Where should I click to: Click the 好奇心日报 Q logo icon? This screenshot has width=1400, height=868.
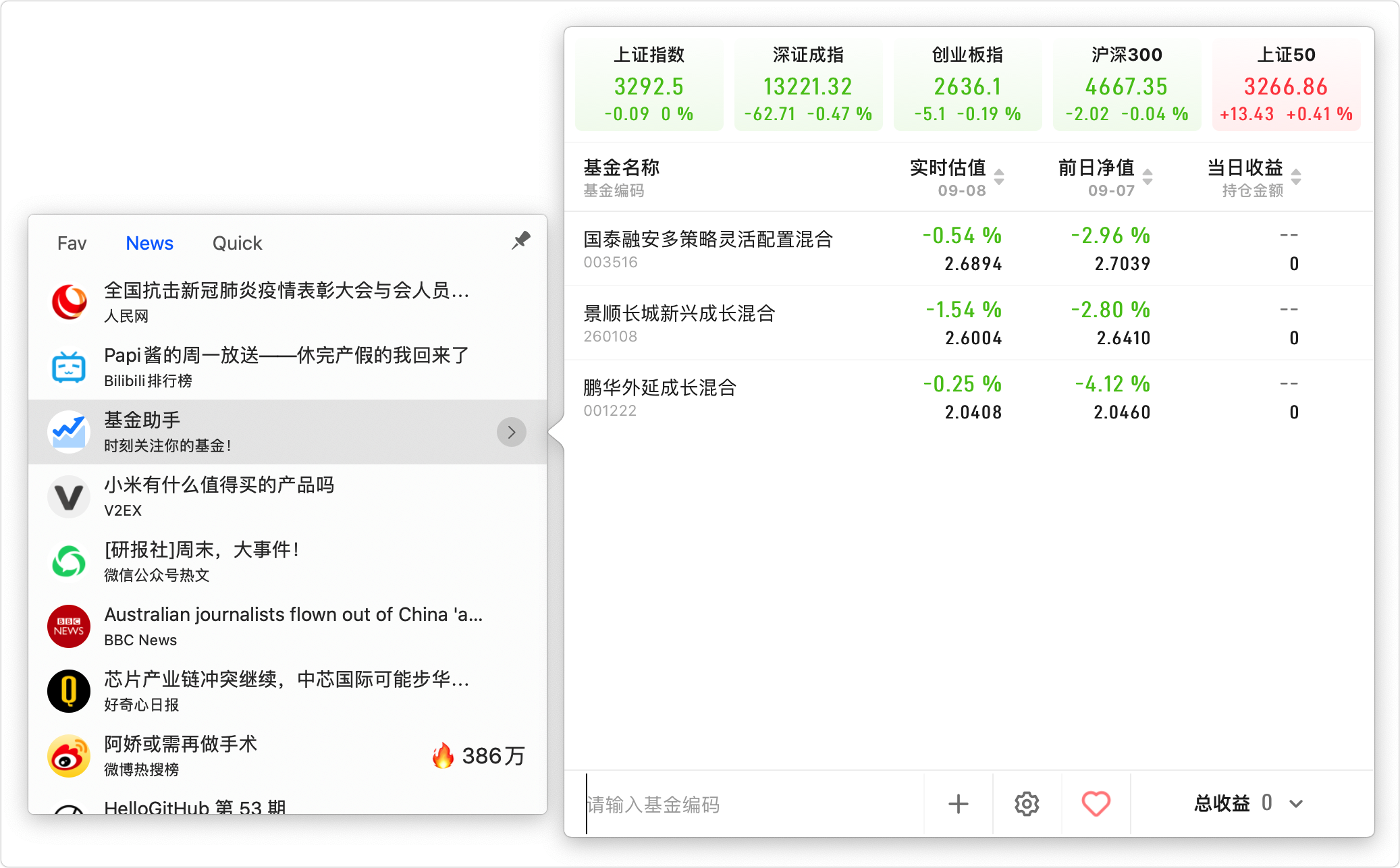click(69, 691)
